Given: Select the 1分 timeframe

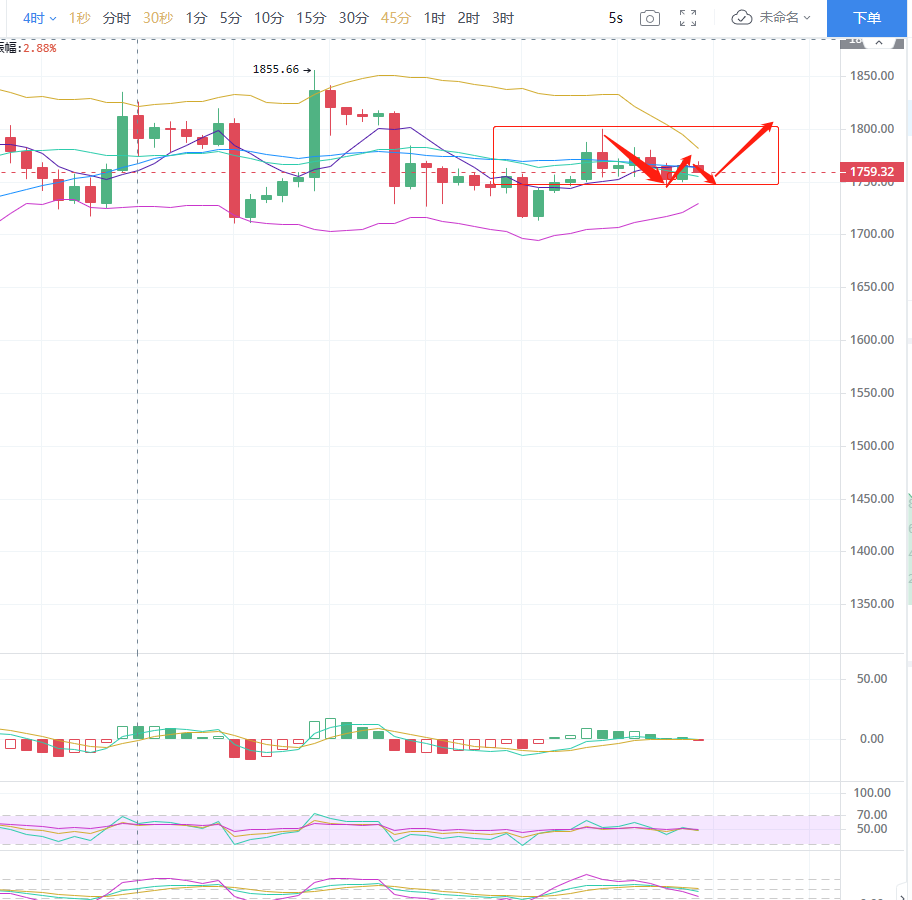Looking at the screenshot, I should (197, 19).
